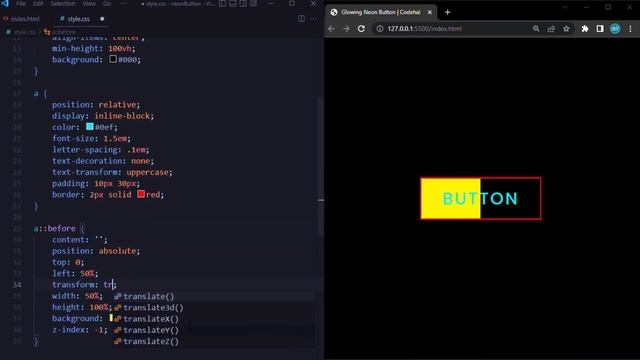Open the File menu in VS Code

tap(20, 4)
